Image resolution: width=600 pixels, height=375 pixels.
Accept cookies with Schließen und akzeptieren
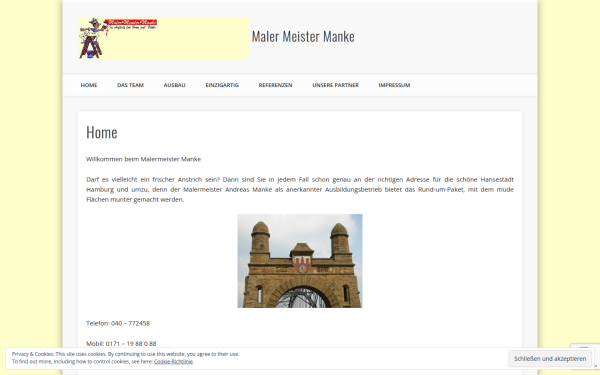pos(550,359)
